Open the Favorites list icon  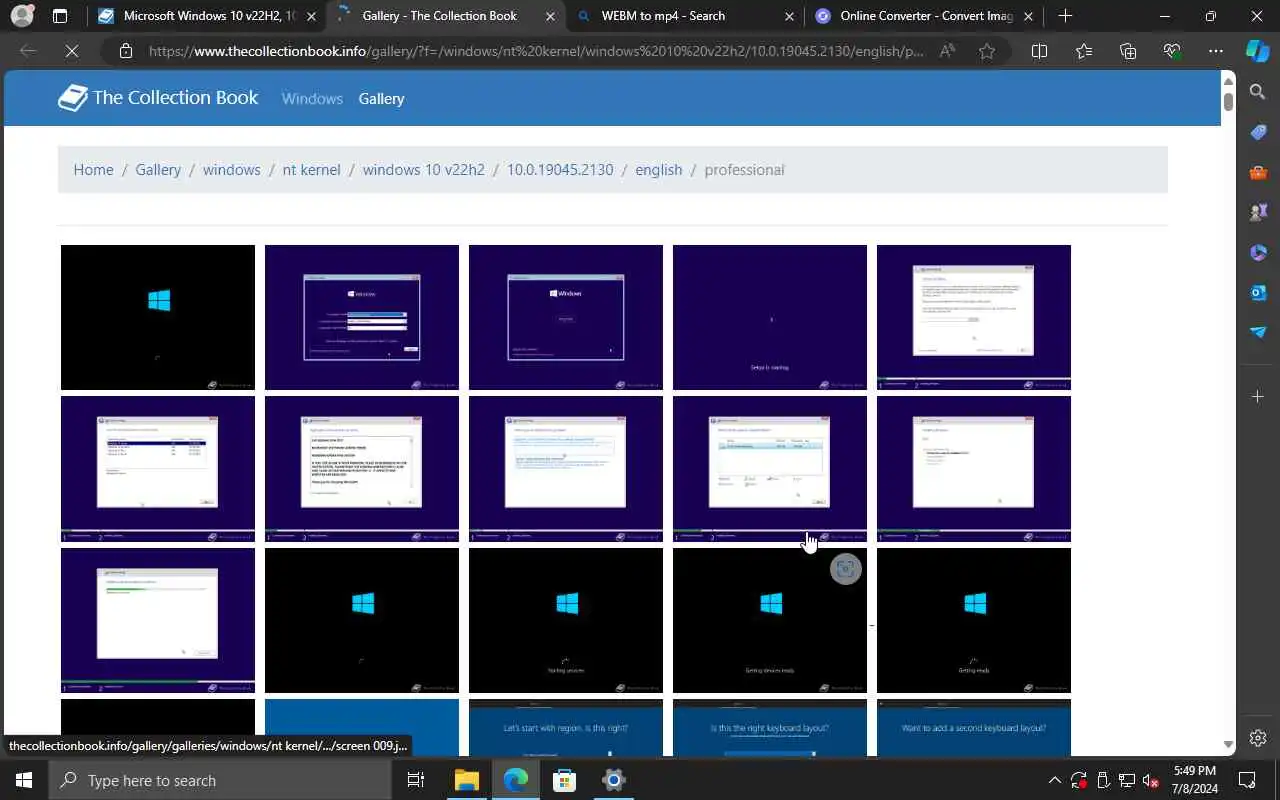pyautogui.click(x=1084, y=51)
